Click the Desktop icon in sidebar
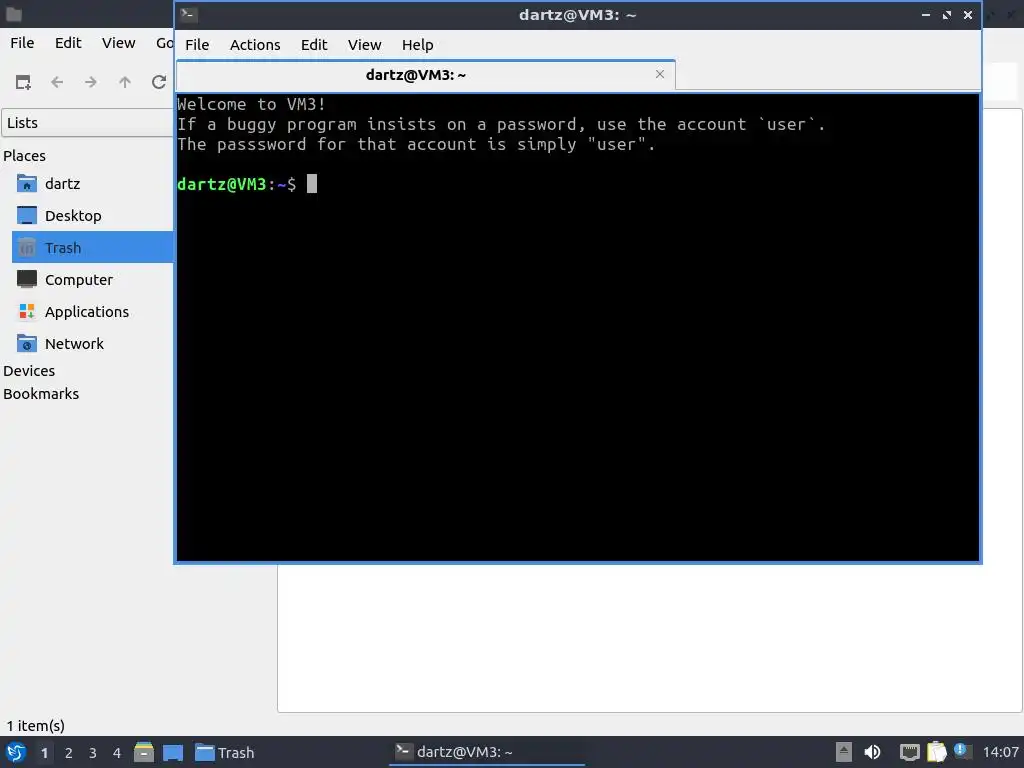This screenshot has width=1024, height=768. click(x=27, y=216)
